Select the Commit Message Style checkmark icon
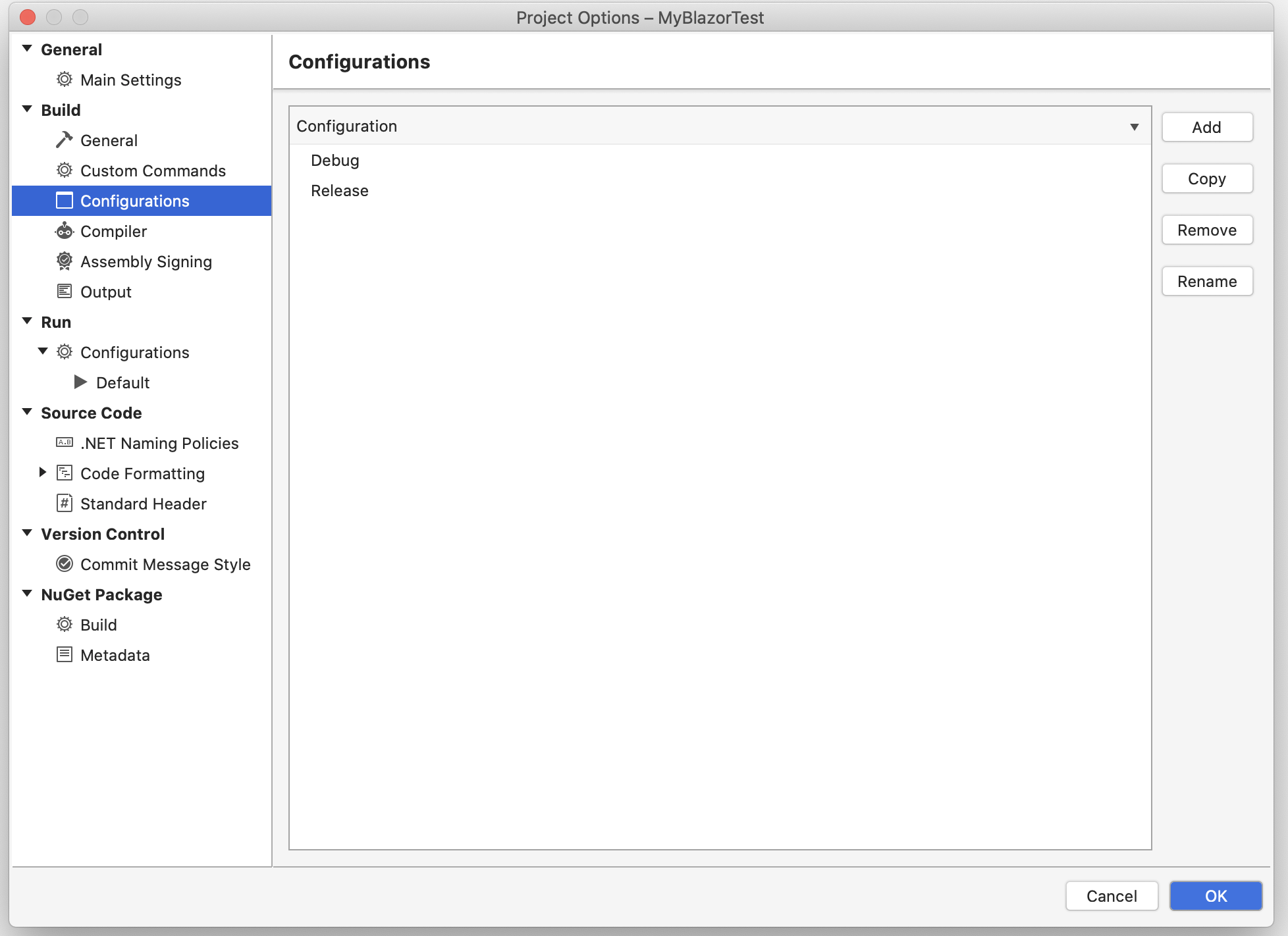 64,563
